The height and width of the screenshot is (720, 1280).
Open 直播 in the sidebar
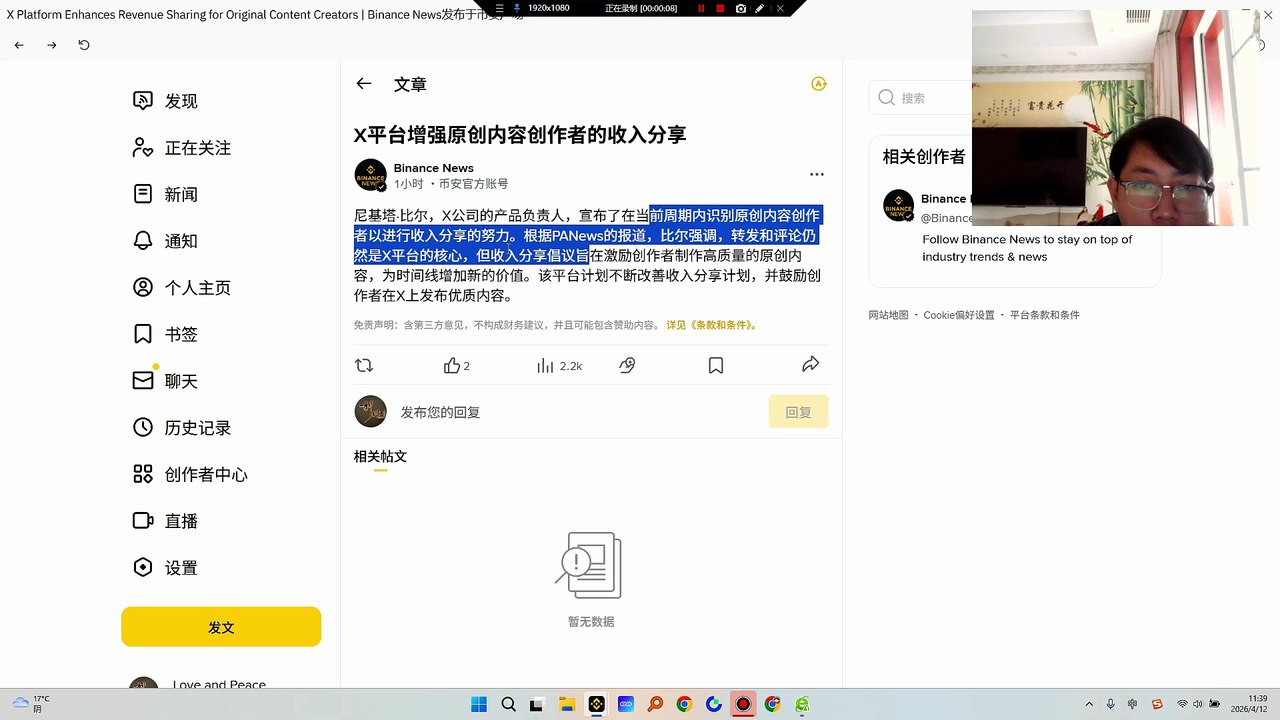(x=166, y=521)
